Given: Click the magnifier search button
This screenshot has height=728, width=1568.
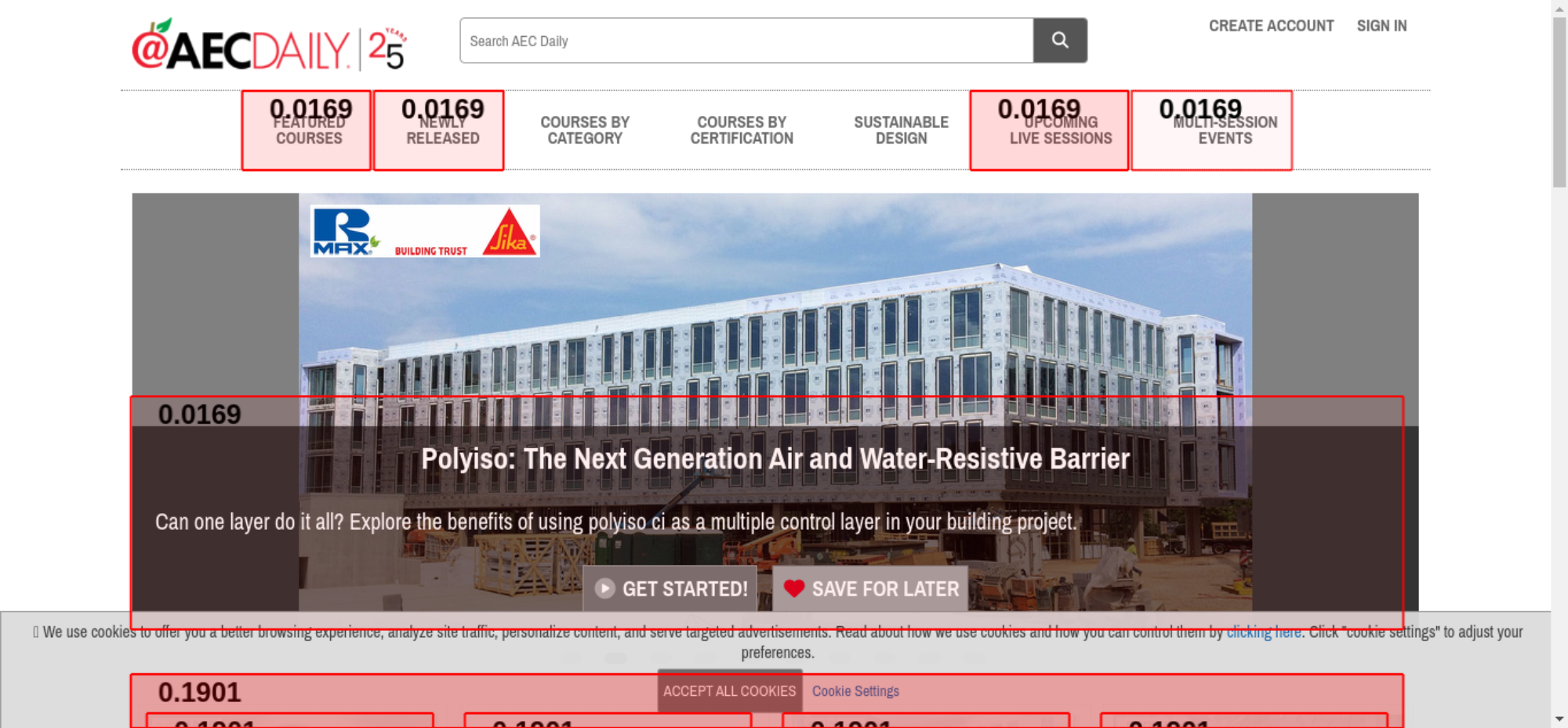Looking at the screenshot, I should 1060,40.
